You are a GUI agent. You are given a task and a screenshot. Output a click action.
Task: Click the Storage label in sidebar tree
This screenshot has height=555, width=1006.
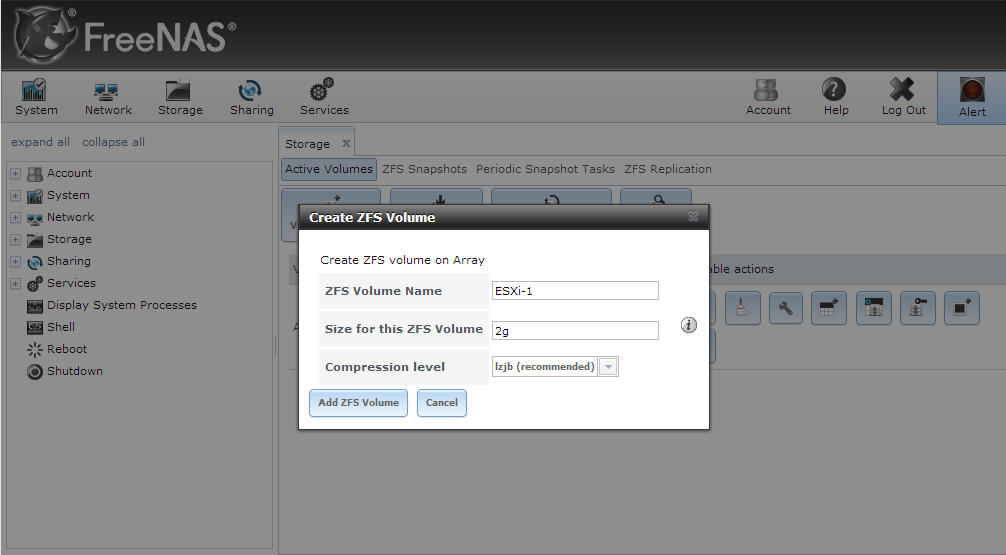tap(69, 239)
